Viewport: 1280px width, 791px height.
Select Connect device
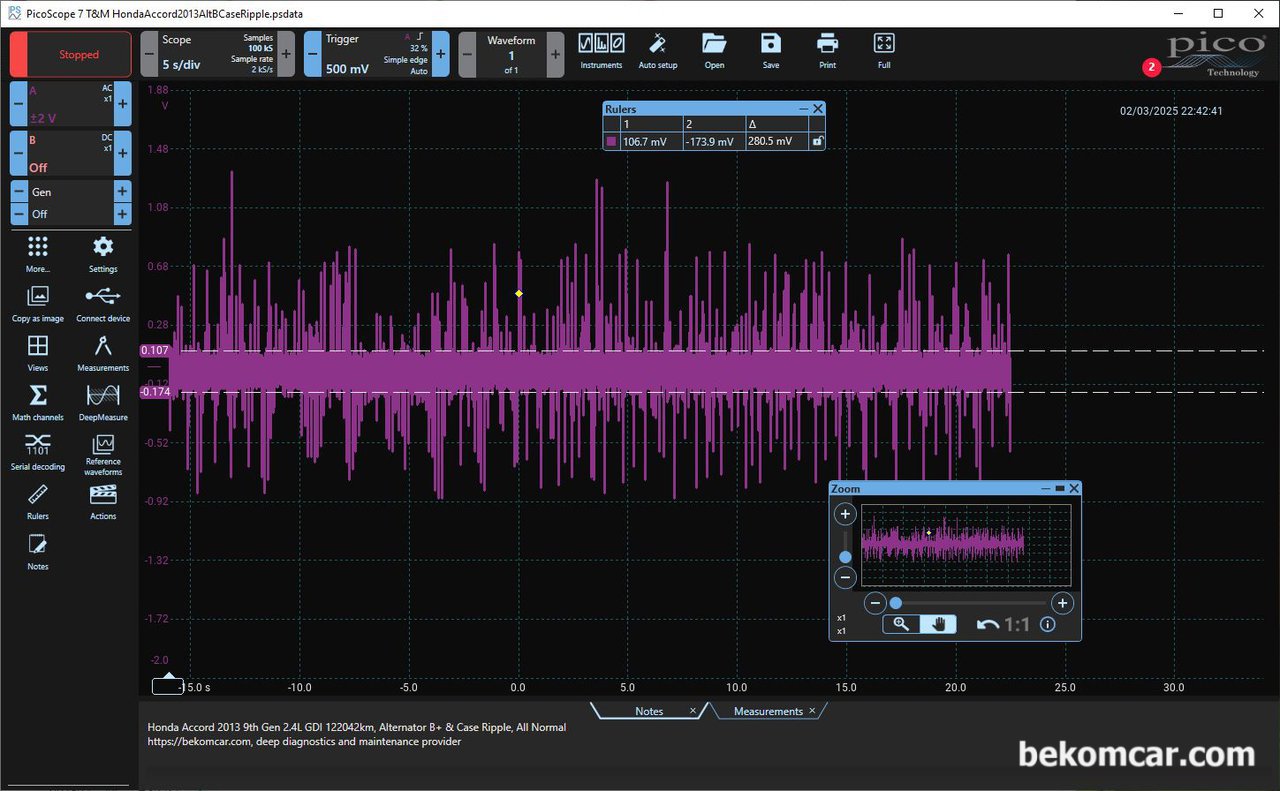(x=103, y=304)
